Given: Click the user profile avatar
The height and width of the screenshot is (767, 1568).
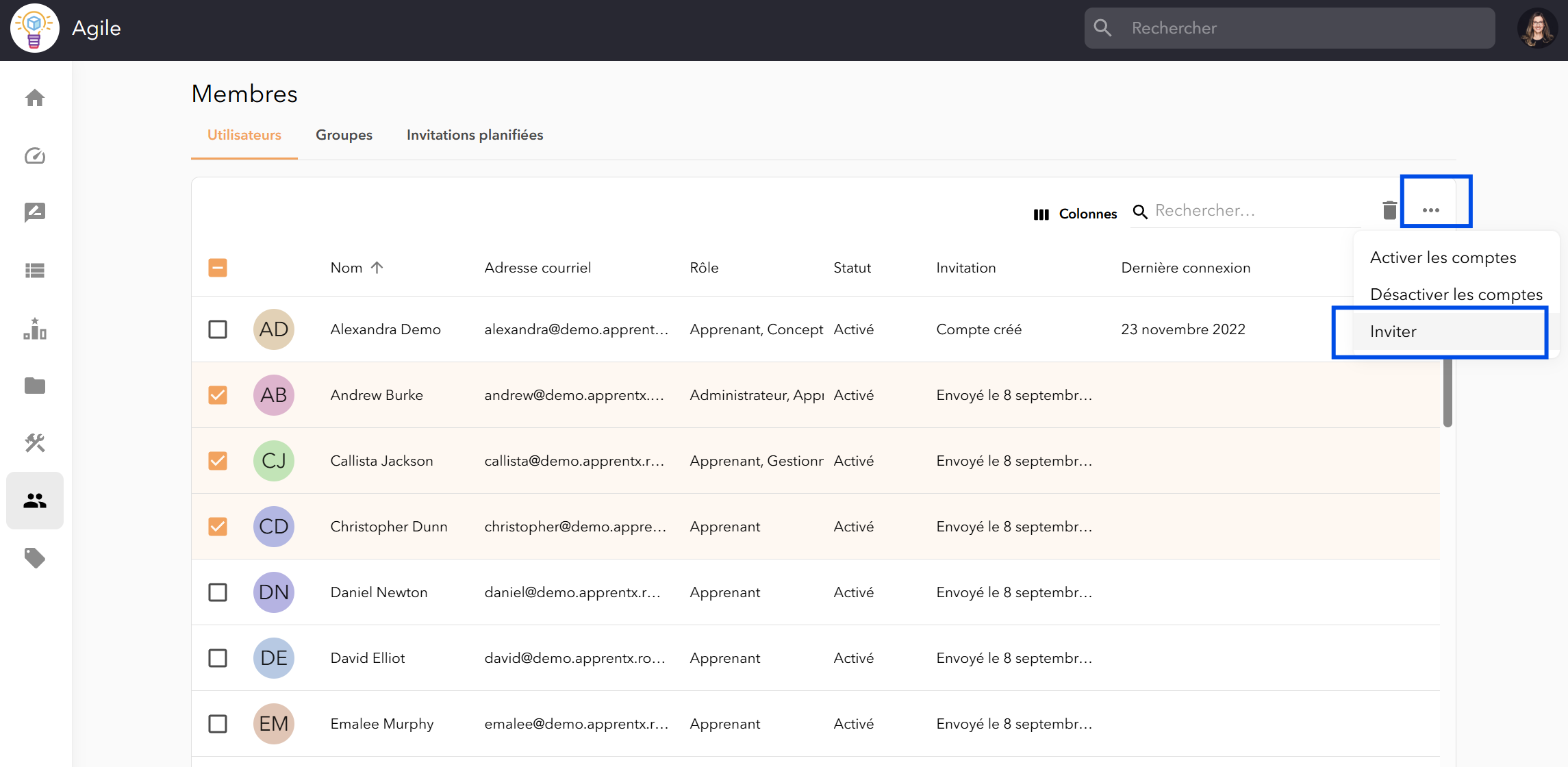Looking at the screenshot, I should pos(1537,28).
